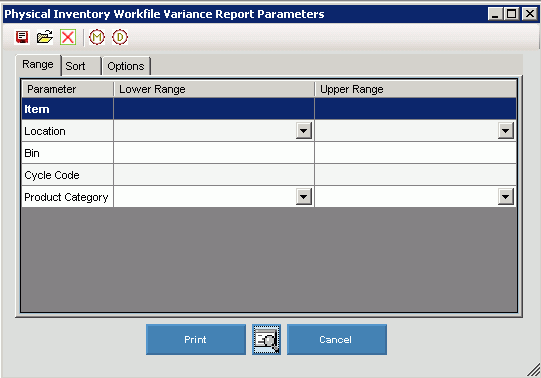Expand Location upper range dropdown

(x=505, y=131)
